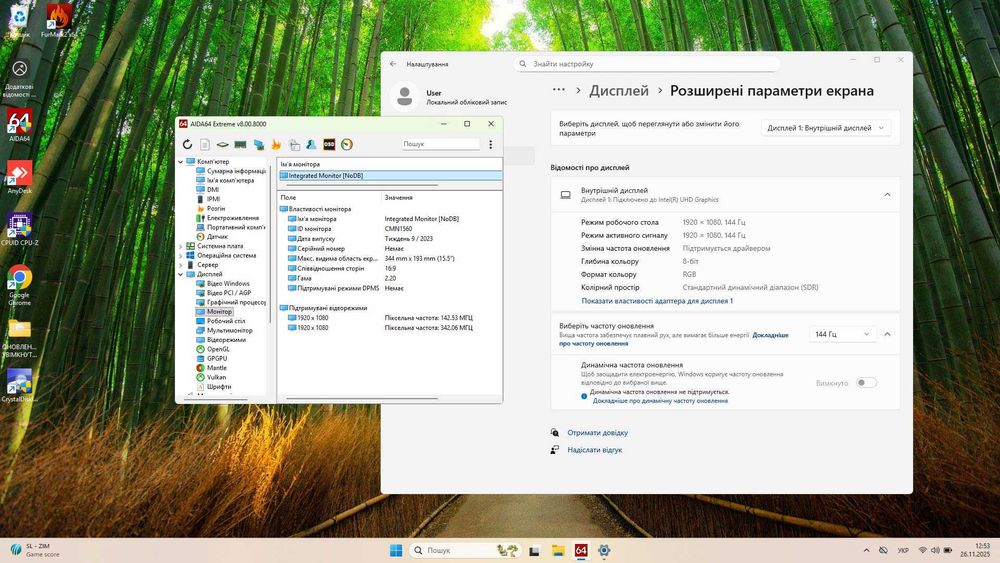
Task: Launch the AIDA64 flame stability test icon
Action: (276, 145)
